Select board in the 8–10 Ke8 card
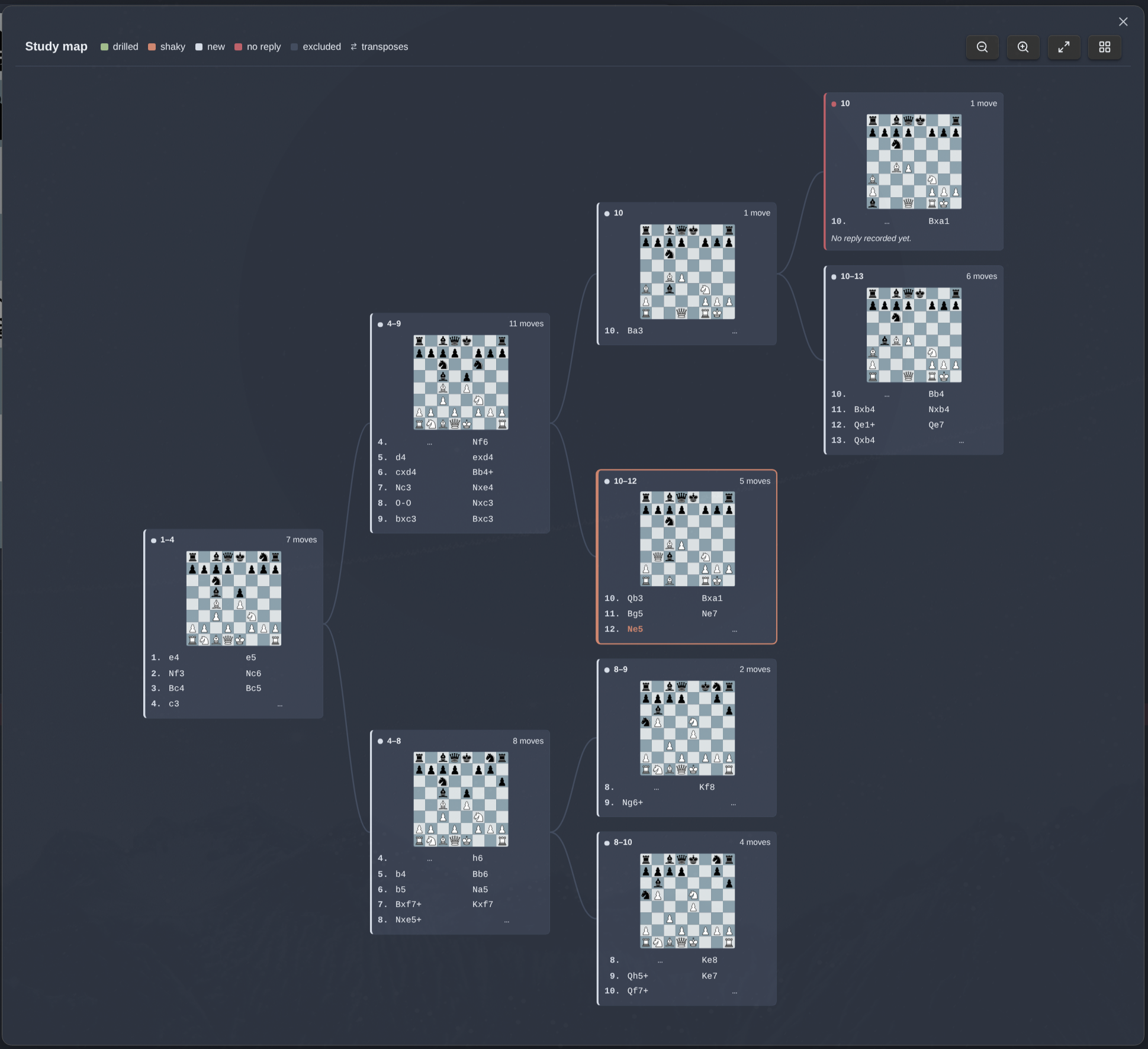 pyautogui.click(x=687, y=901)
